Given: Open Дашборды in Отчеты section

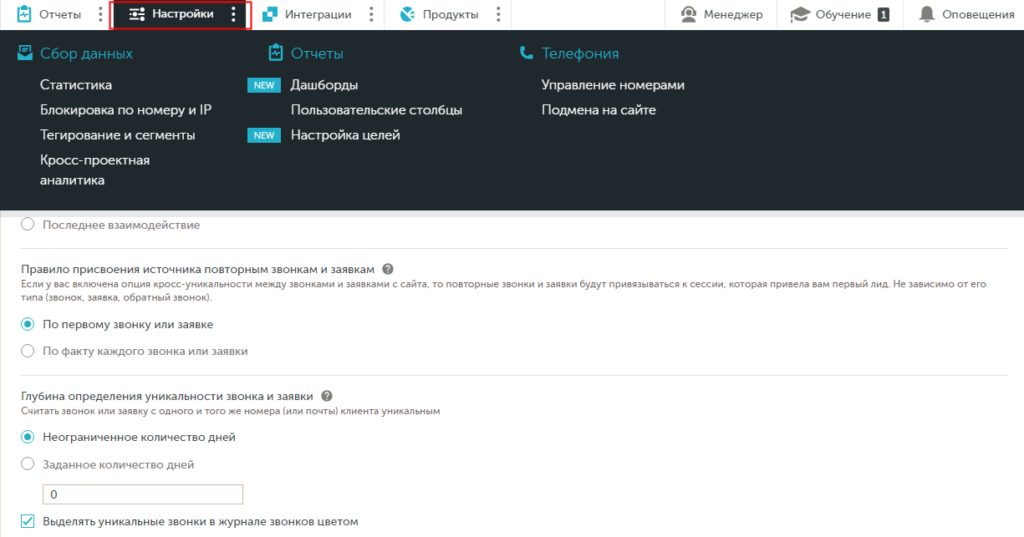Looking at the screenshot, I should [x=324, y=85].
